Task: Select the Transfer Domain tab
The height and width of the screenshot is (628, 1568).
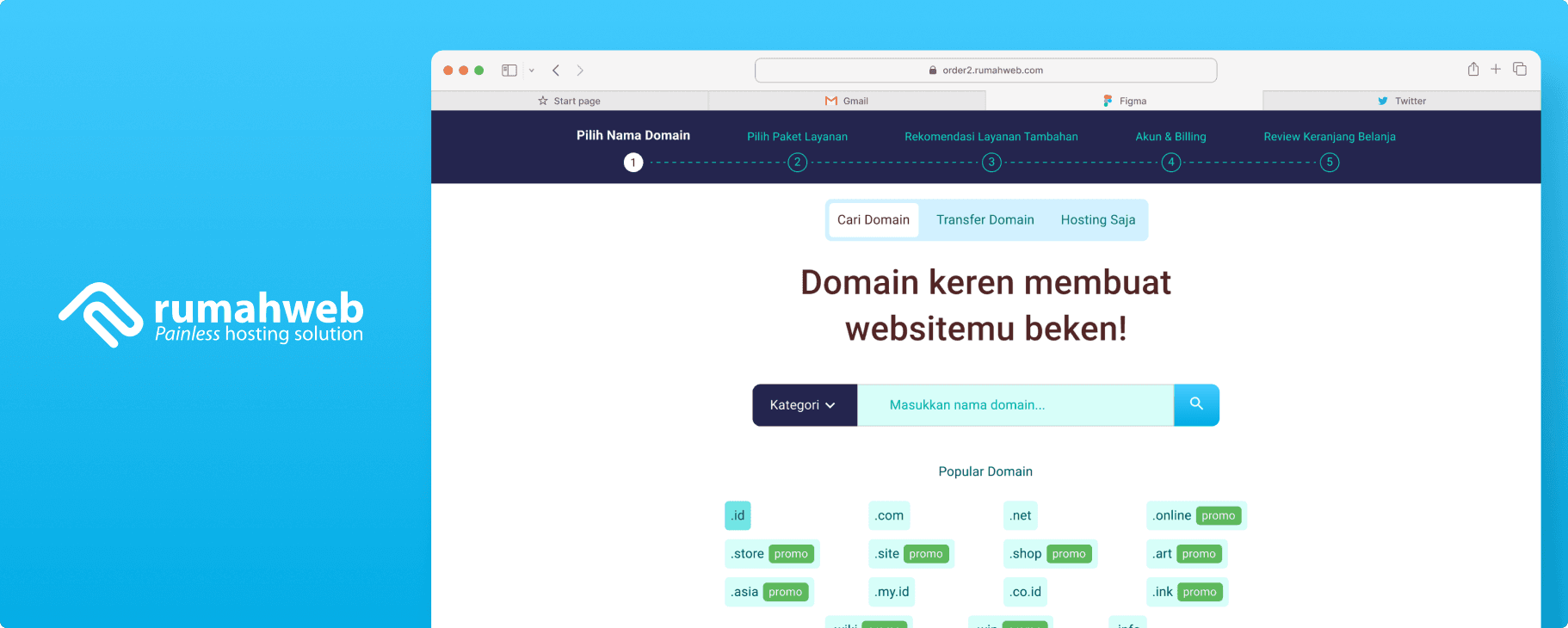Action: [985, 220]
